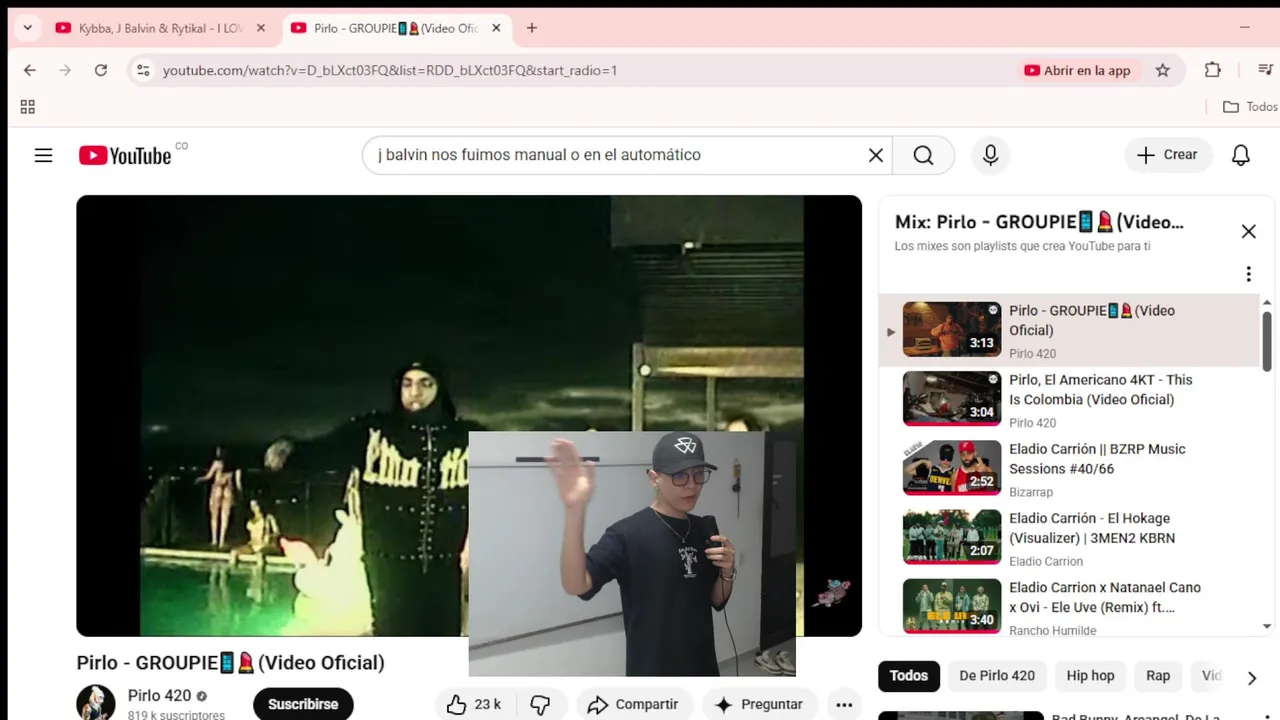Bookmark this page with star icon
This screenshot has width=1280, height=720.
[x=1163, y=70]
